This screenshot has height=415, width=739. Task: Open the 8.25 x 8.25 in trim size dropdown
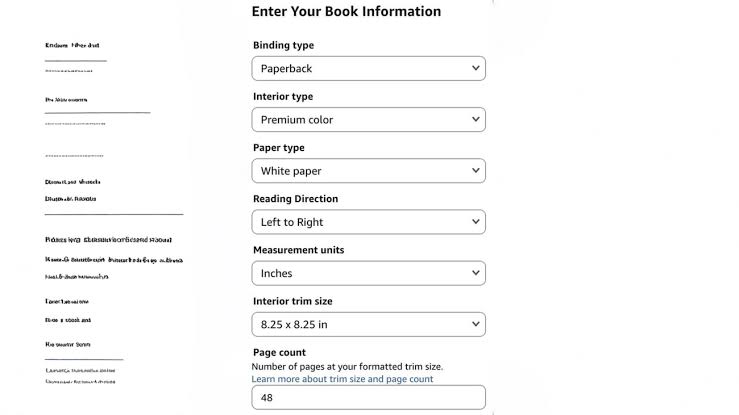pos(369,324)
